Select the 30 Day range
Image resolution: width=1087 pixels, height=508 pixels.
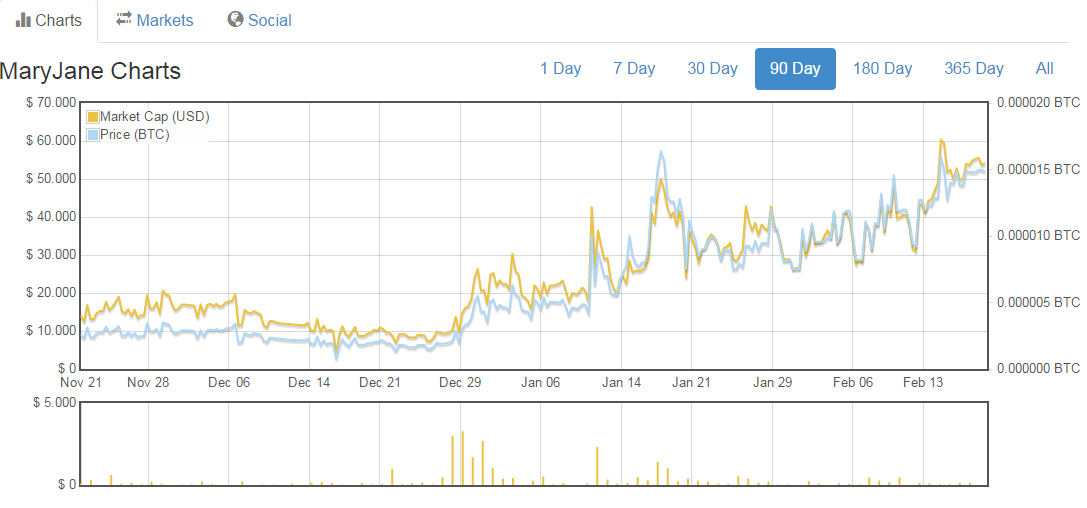click(713, 69)
